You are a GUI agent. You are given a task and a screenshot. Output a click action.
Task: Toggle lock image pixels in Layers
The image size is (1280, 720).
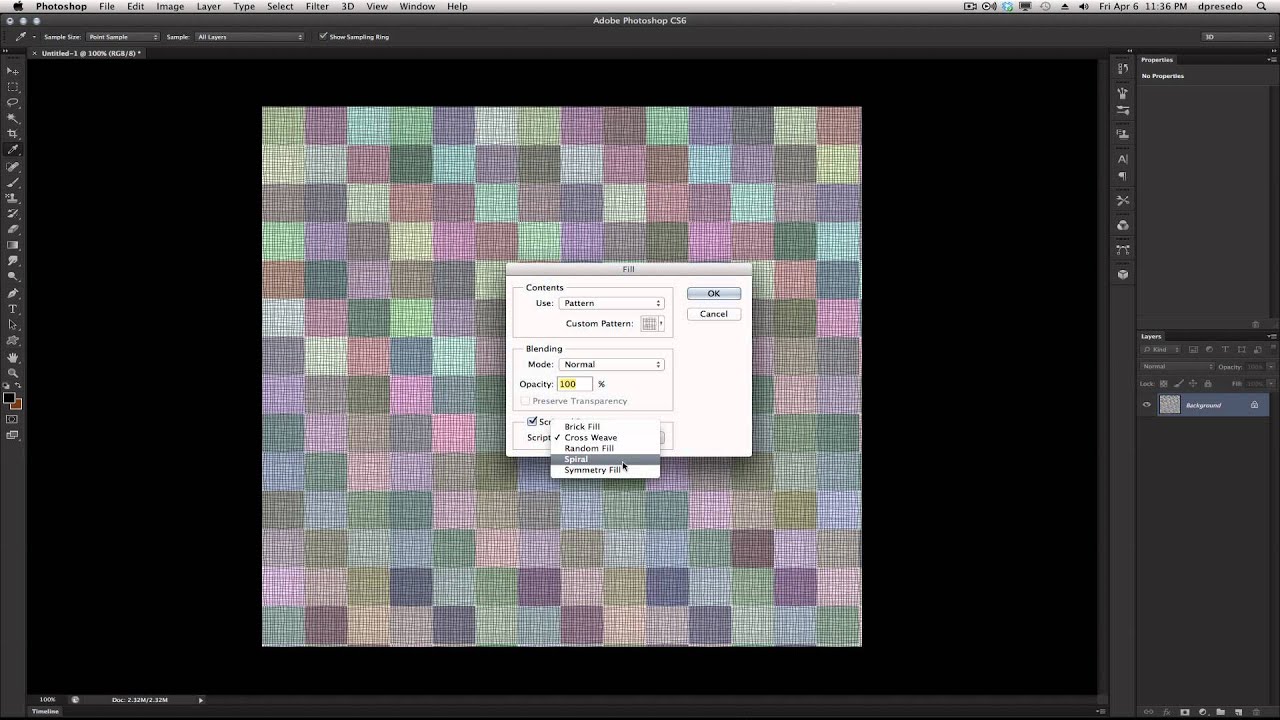(x=1178, y=384)
